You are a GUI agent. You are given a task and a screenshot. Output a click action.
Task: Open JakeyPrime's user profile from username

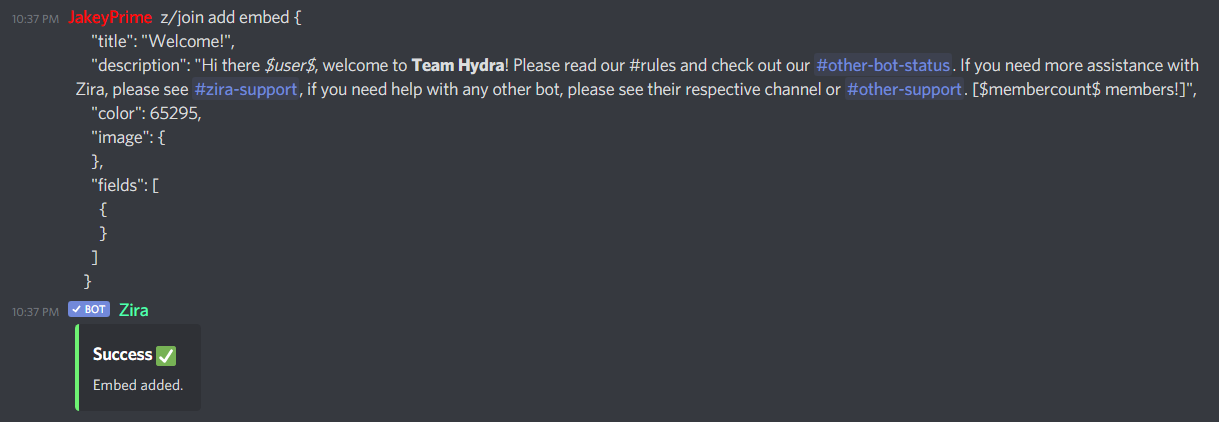[x=110, y=19]
